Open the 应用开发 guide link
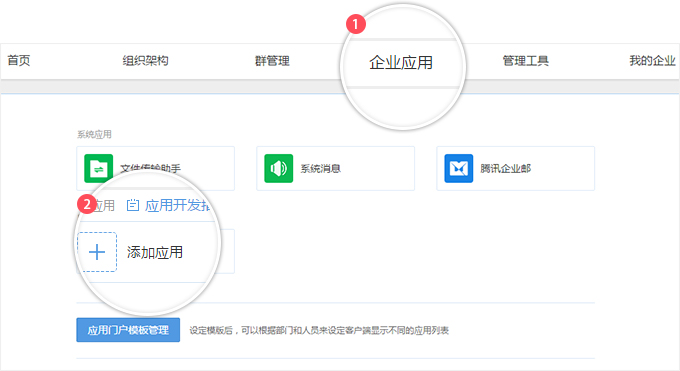 [x=177, y=205]
